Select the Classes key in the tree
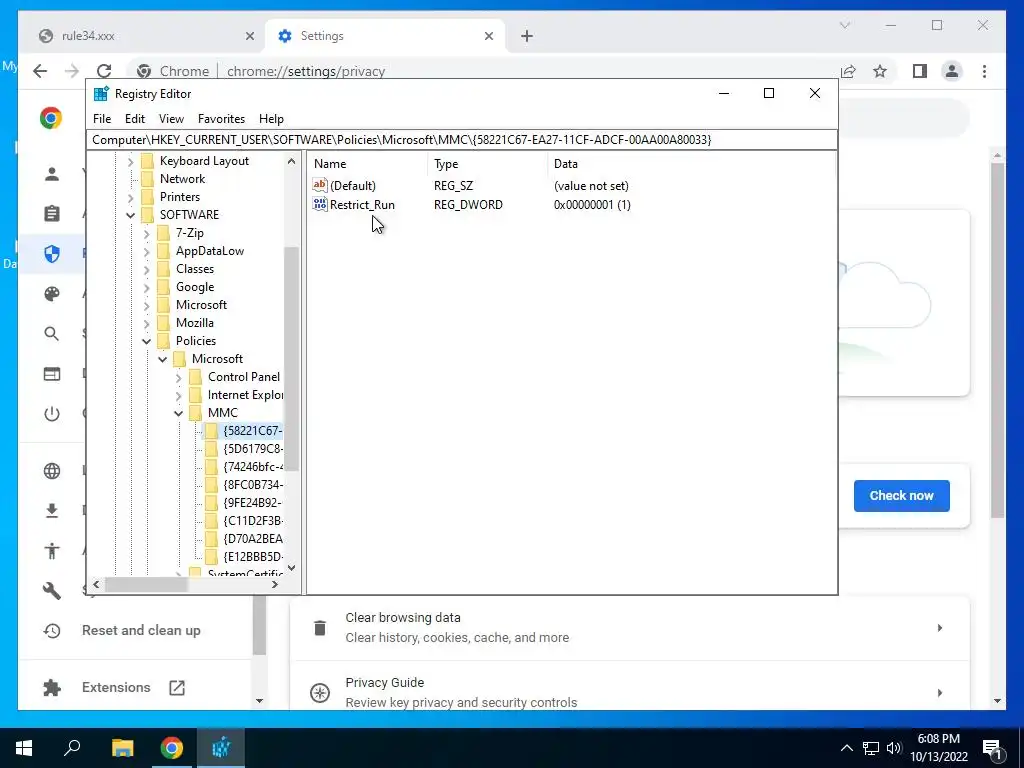The width and height of the screenshot is (1024, 768). (x=195, y=269)
